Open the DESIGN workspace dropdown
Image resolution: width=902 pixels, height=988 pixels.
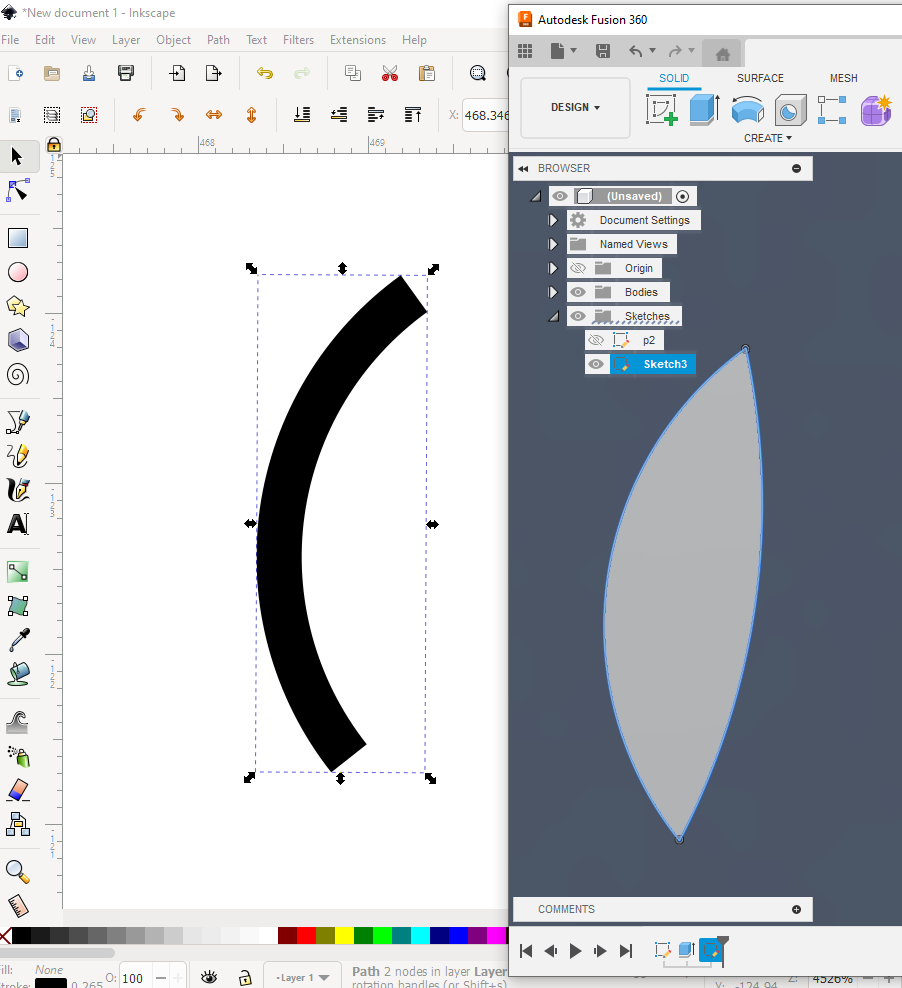pos(575,106)
